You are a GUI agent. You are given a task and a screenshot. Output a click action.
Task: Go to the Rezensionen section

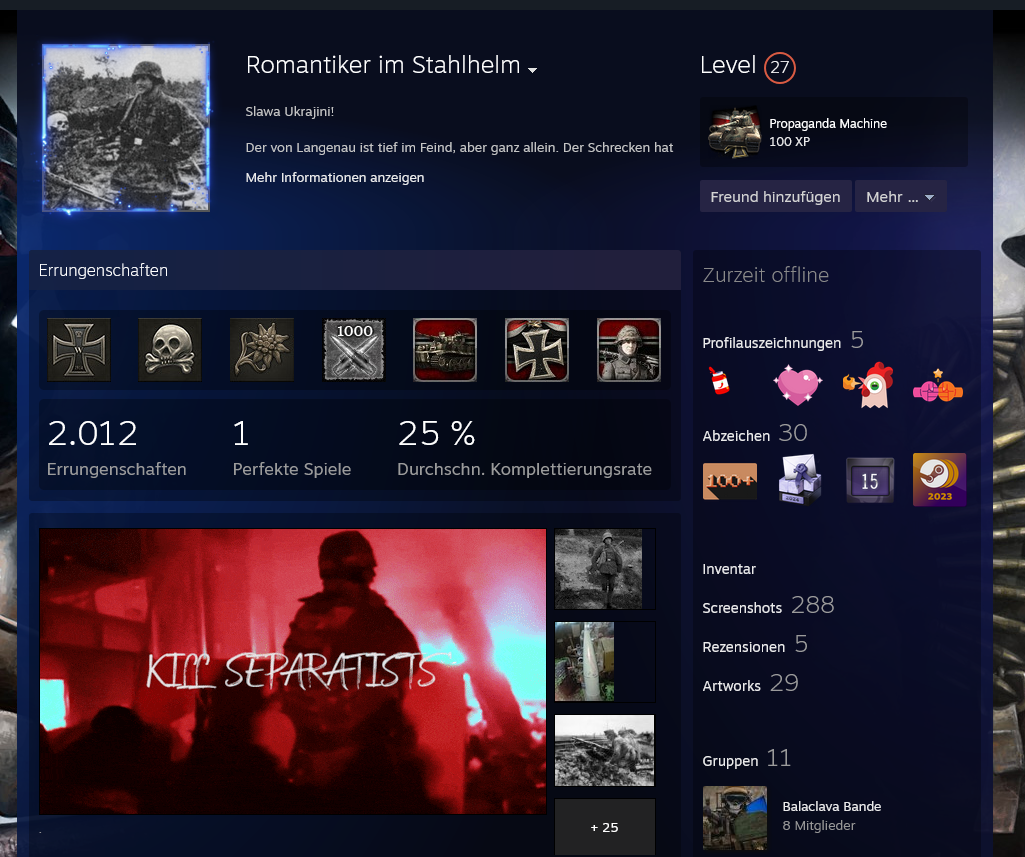744,647
